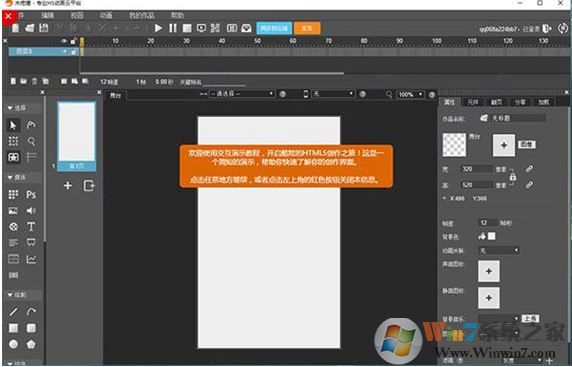Select the audio speaker tool

pyautogui.click(x=31, y=210)
